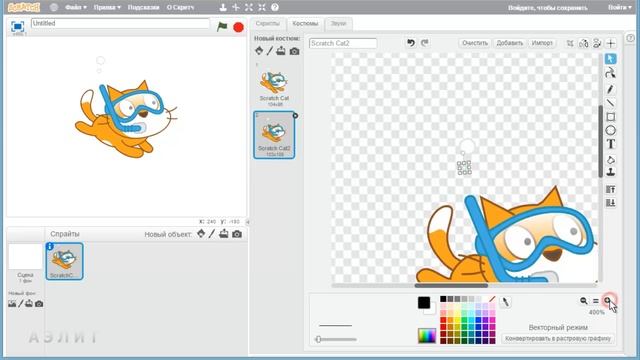Click the Back a layer icon
The height and width of the screenshot is (360, 640).
(x=610, y=202)
